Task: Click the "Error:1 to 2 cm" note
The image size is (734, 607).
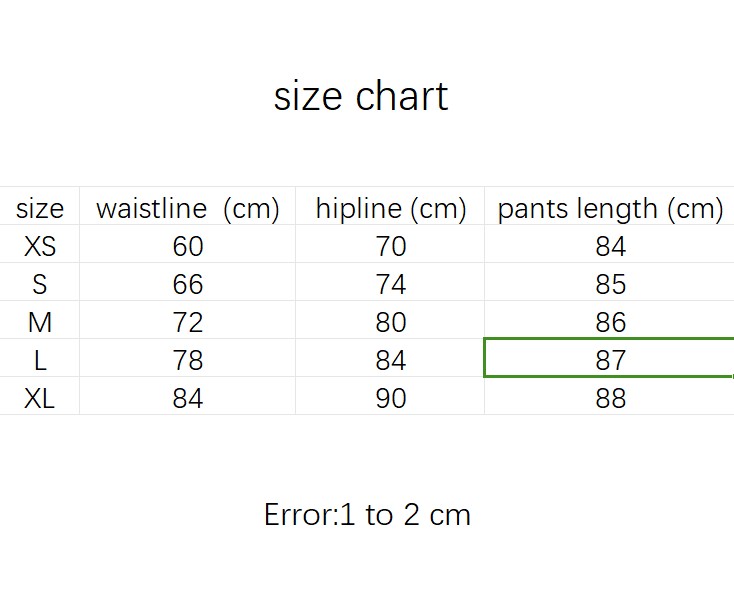Action: tap(367, 514)
